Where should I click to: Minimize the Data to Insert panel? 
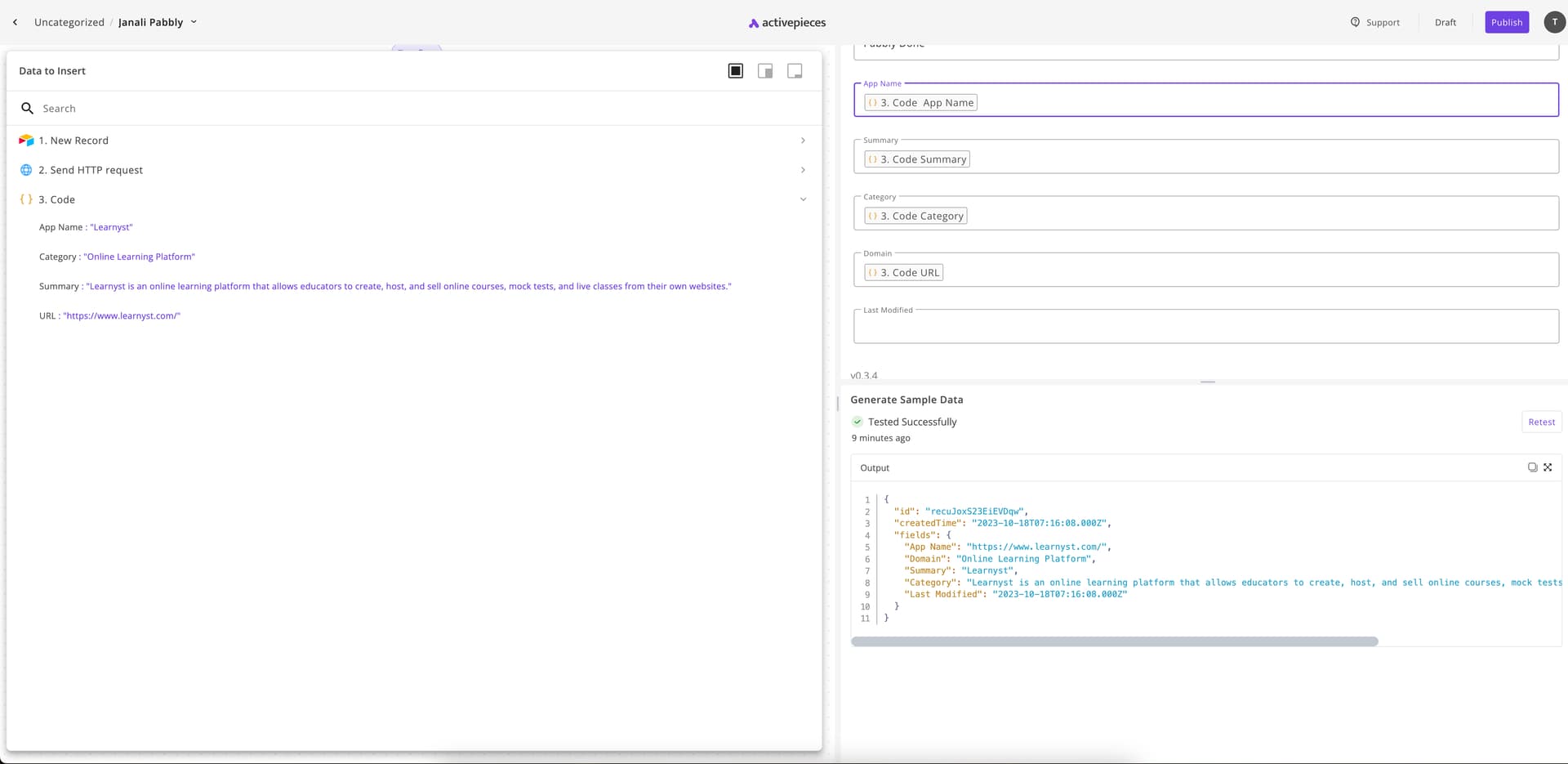(795, 71)
